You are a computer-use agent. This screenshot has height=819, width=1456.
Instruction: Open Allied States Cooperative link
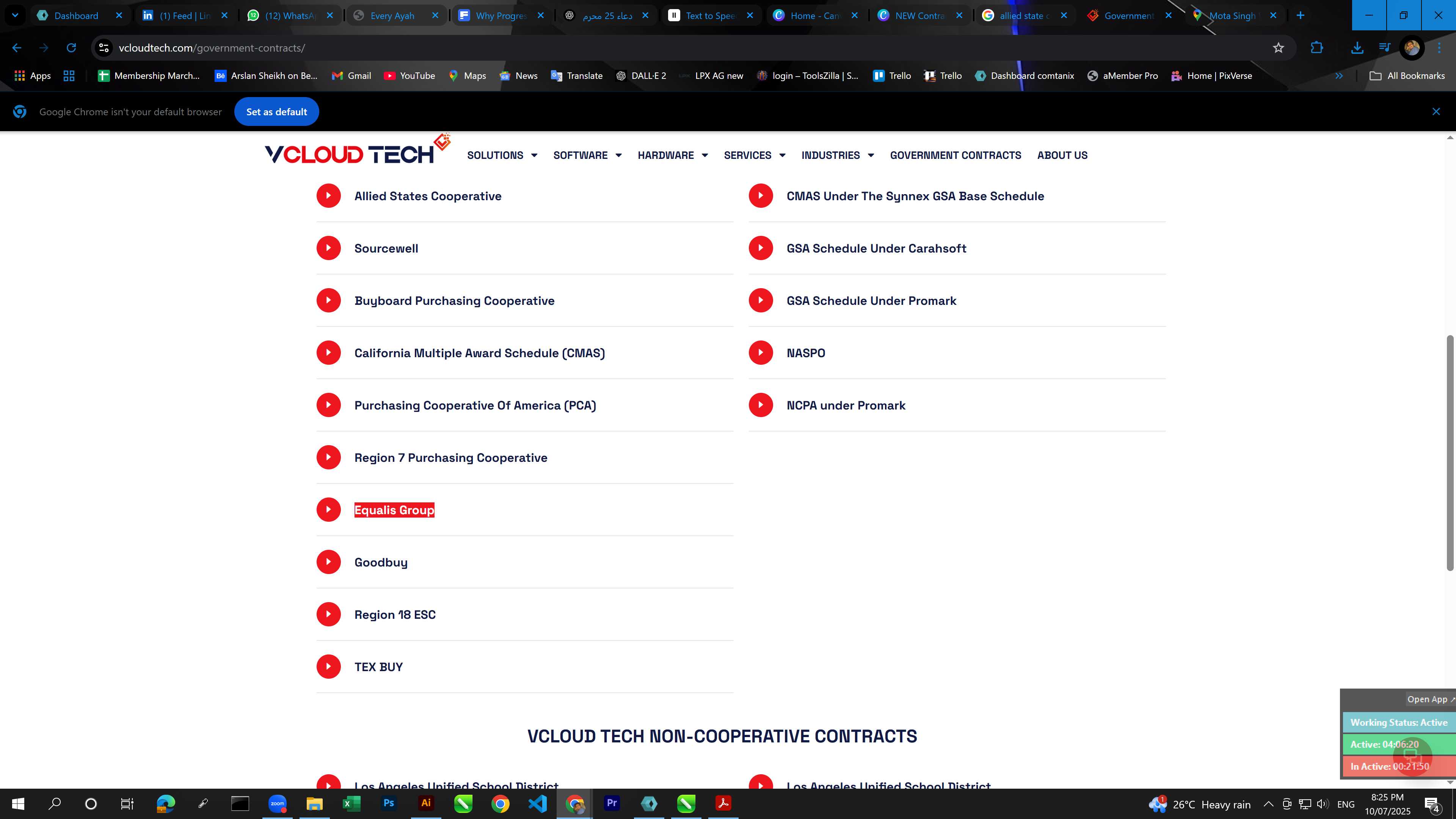[x=428, y=196]
